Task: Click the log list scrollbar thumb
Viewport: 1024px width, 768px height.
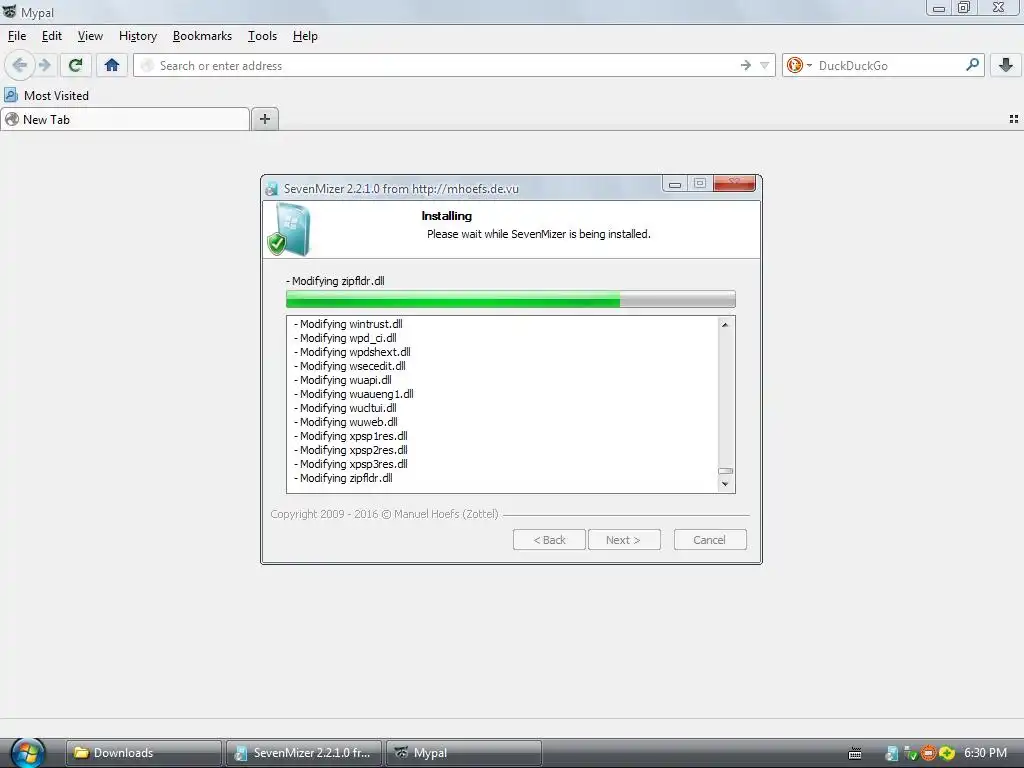Action: [x=725, y=470]
